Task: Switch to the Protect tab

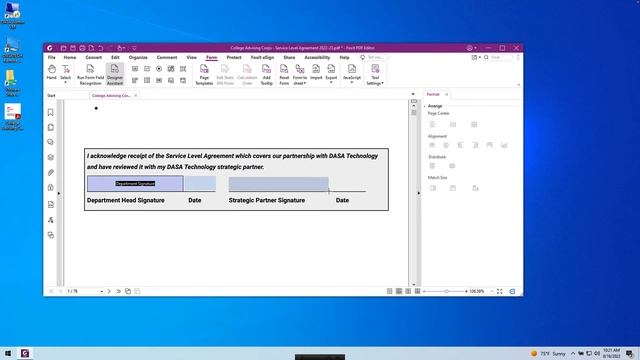Action: (x=234, y=58)
